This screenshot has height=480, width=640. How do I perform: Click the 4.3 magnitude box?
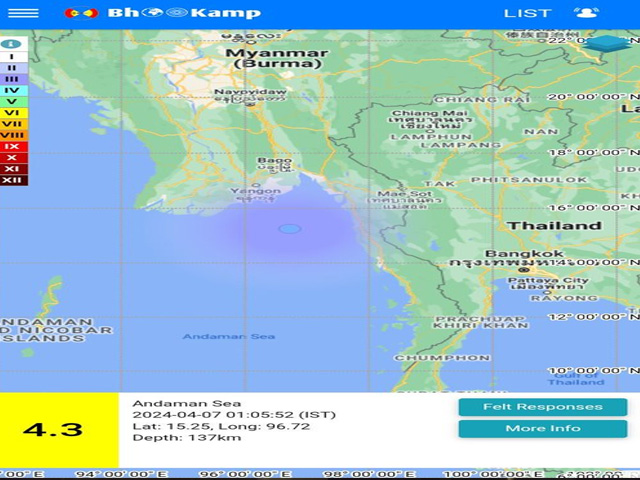[x=59, y=430]
